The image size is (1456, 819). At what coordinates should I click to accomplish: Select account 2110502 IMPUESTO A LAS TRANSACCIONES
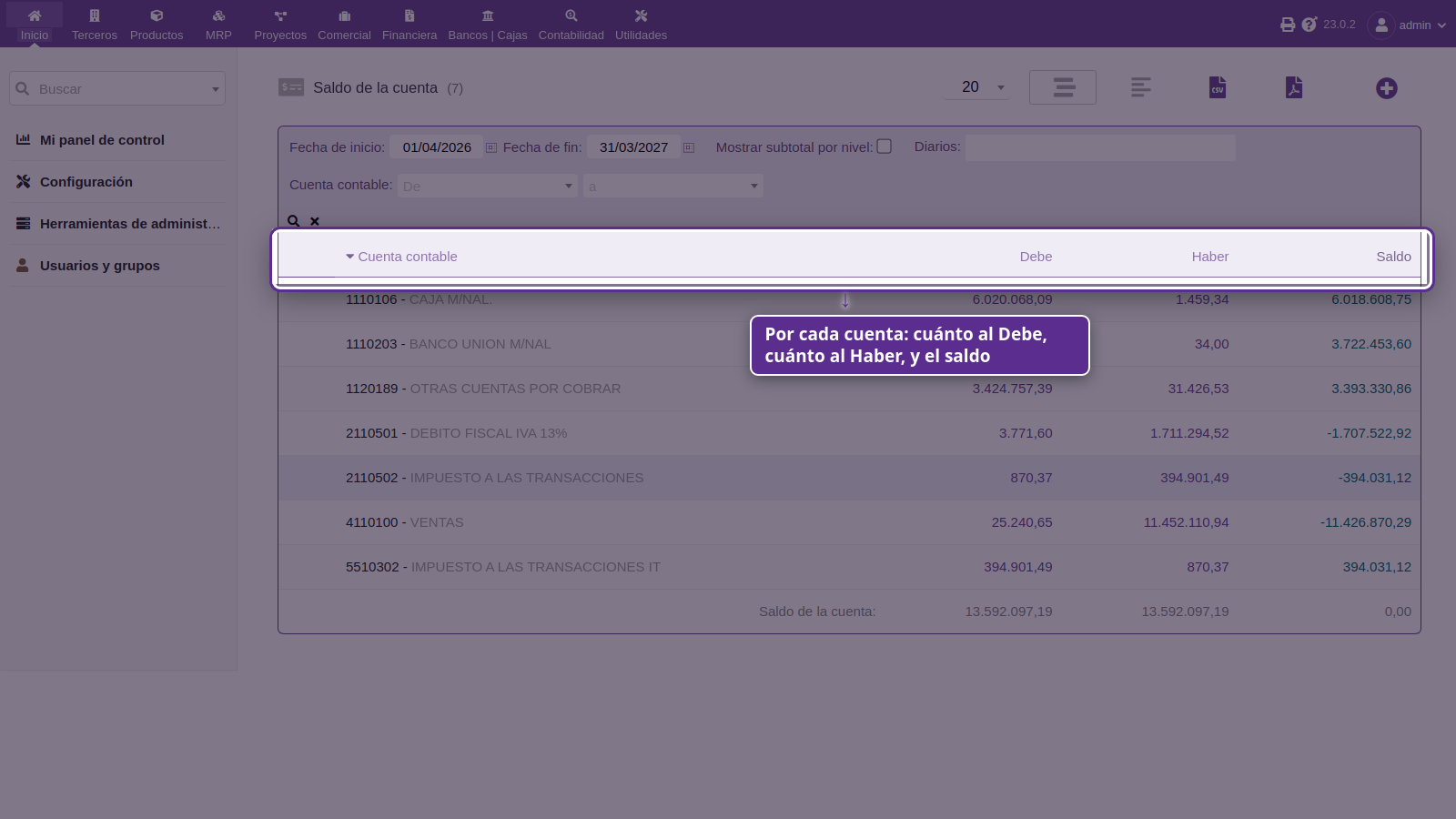[849, 478]
